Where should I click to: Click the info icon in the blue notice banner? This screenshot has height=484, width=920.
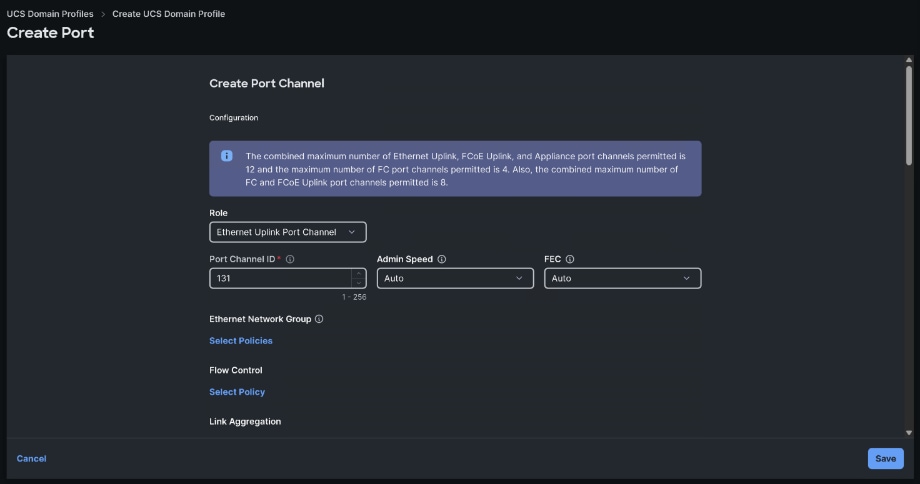click(x=226, y=156)
